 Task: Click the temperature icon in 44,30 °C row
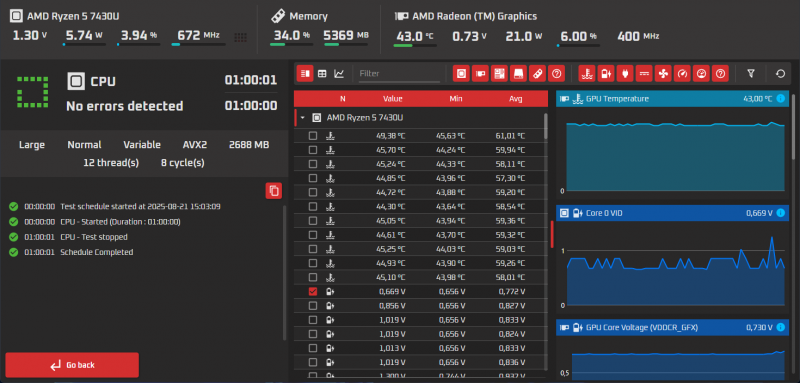[x=331, y=207]
